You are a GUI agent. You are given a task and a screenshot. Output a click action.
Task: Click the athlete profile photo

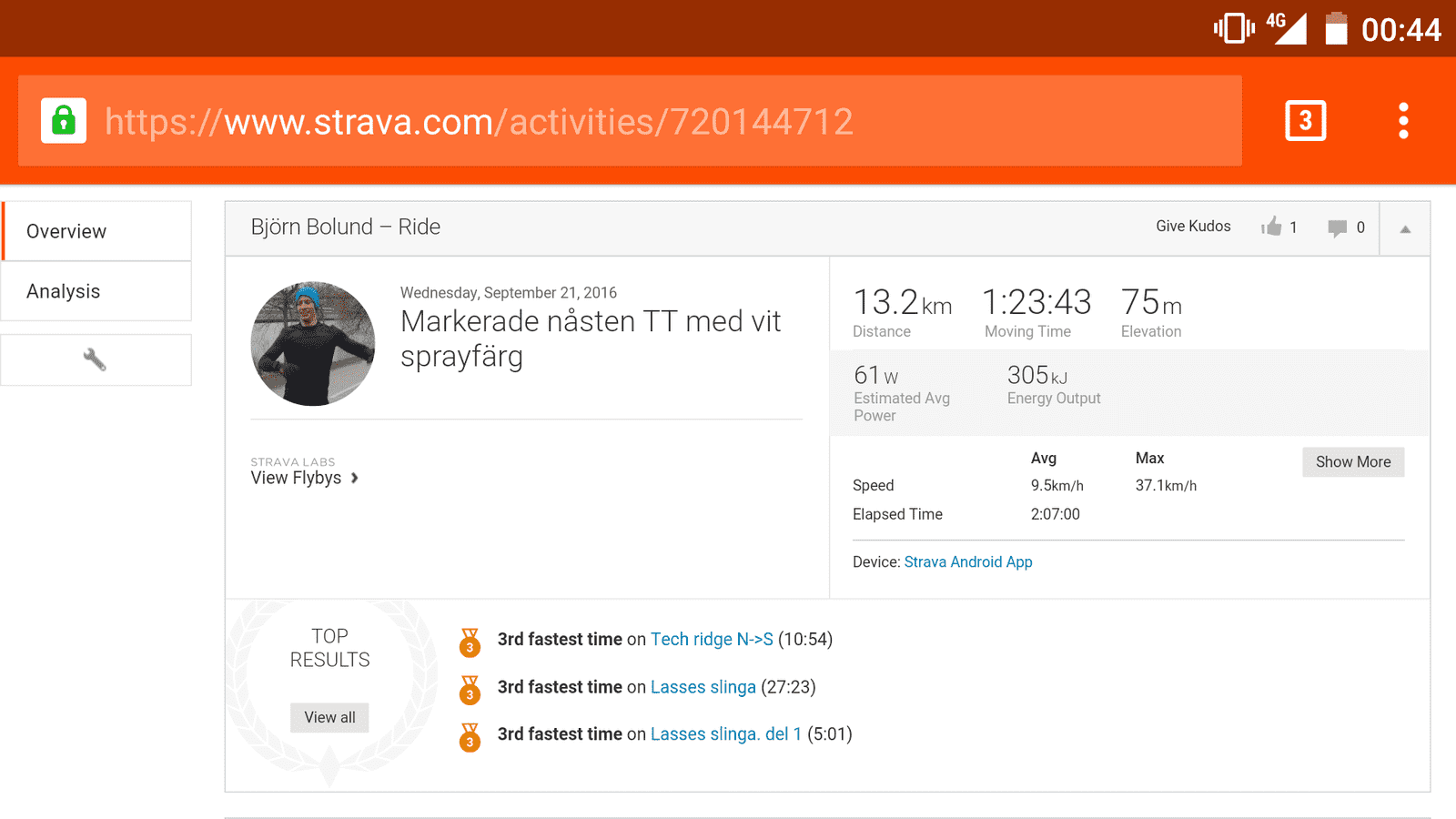click(313, 344)
